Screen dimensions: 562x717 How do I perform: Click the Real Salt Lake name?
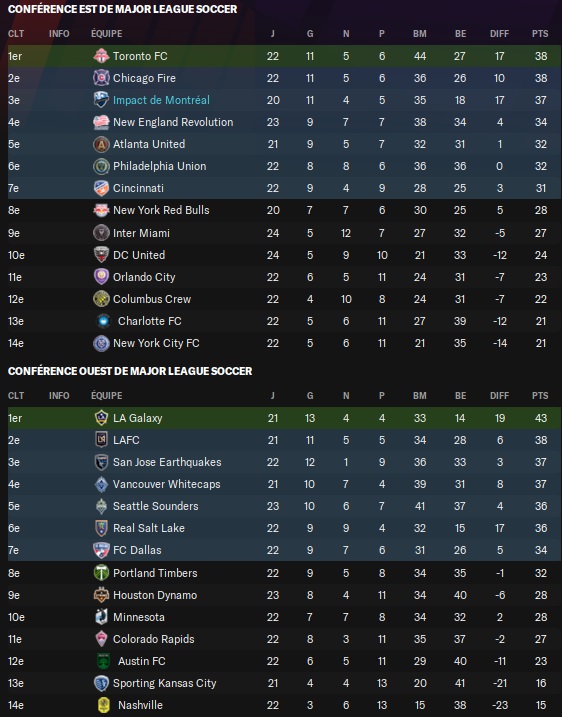click(x=149, y=528)
